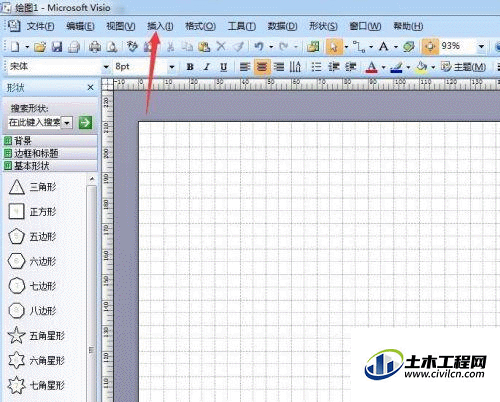Toggle Bold formatting
Image resolution: width=500 pixels, height=402 pixels.
[190, 67]
